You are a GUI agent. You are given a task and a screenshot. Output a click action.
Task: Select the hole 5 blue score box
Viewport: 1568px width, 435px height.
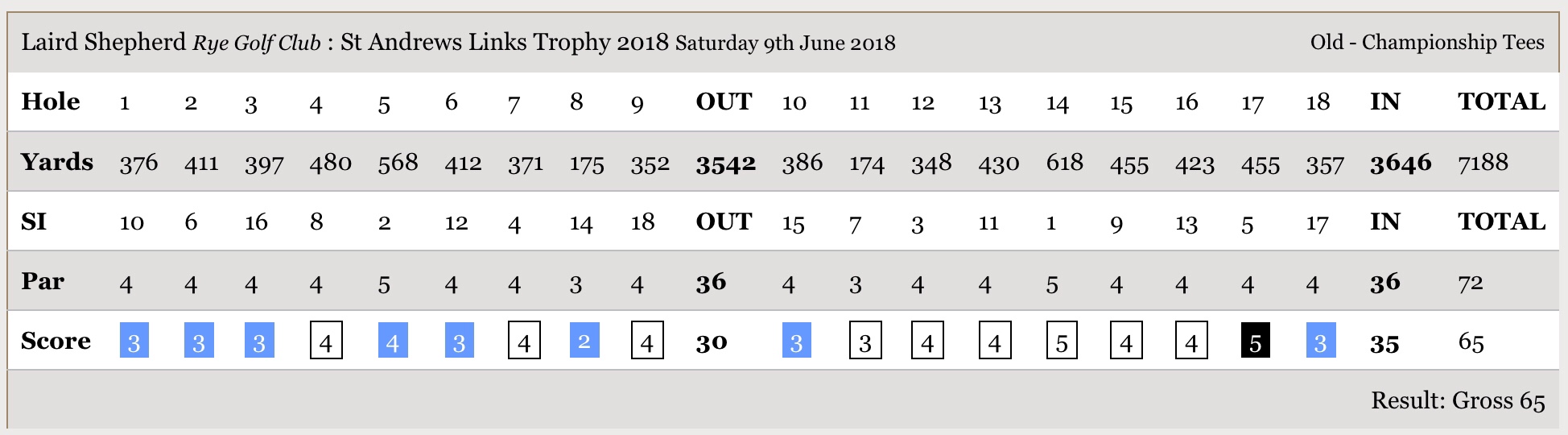pos(392,341)
